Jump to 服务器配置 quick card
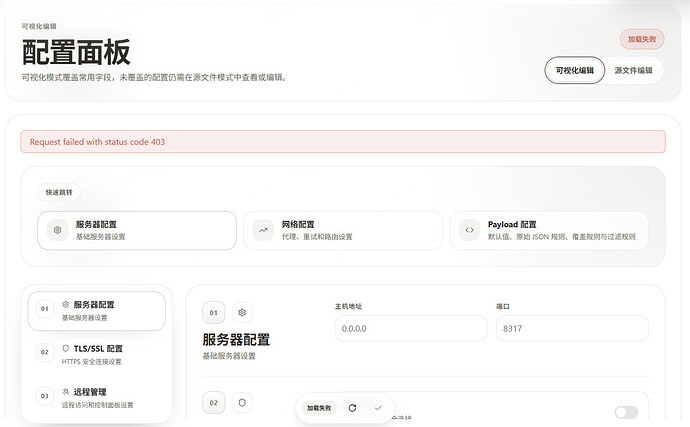The image size is (690, 427). pyautogui.click(x=137, y=230)
